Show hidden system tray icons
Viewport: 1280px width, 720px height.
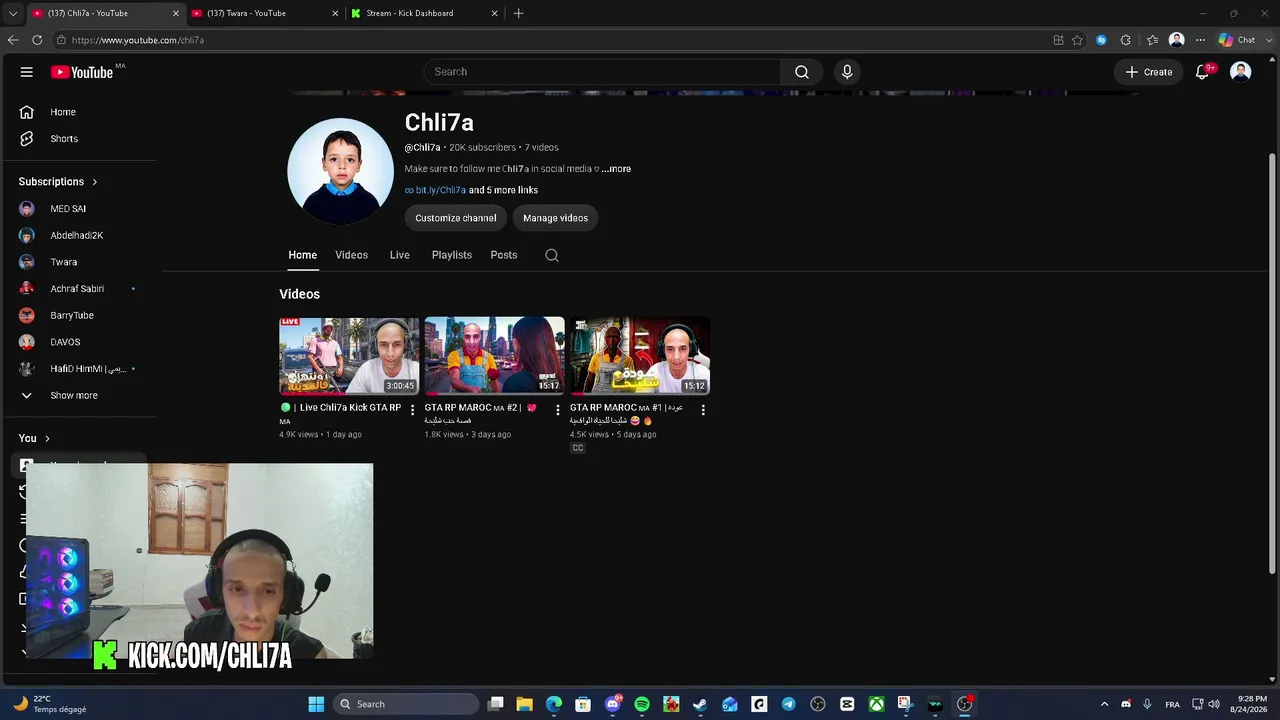click(x=1104, y=704)
